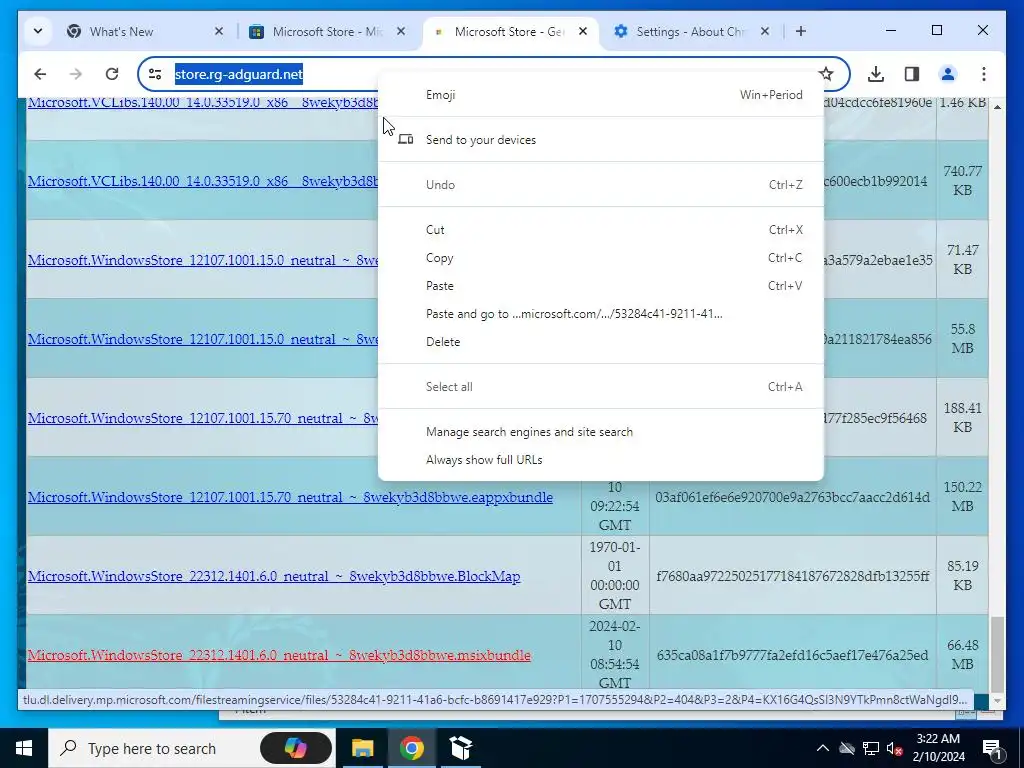Click the 85.19 KB size cell

(x=962, y=575)
